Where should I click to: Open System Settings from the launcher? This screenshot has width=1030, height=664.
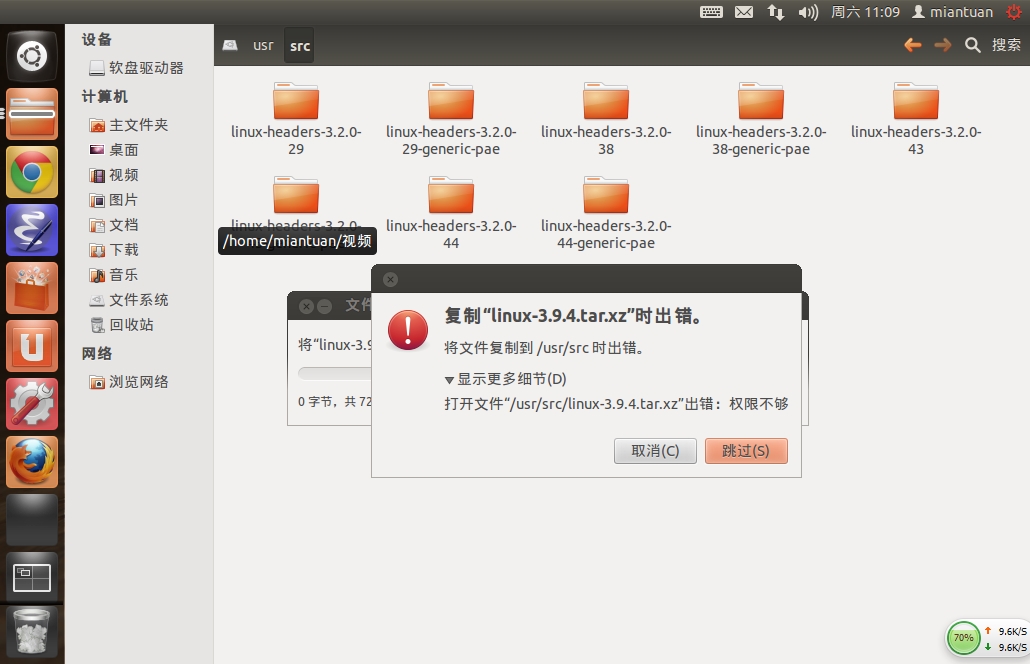pyautogui.click(x=32, y=404)
